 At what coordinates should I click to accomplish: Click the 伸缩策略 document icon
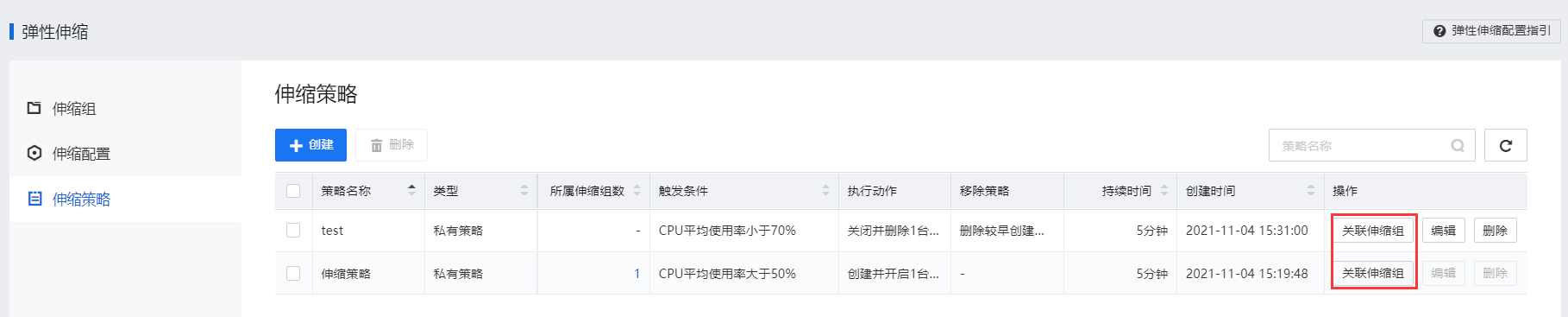tap(34, 199)
